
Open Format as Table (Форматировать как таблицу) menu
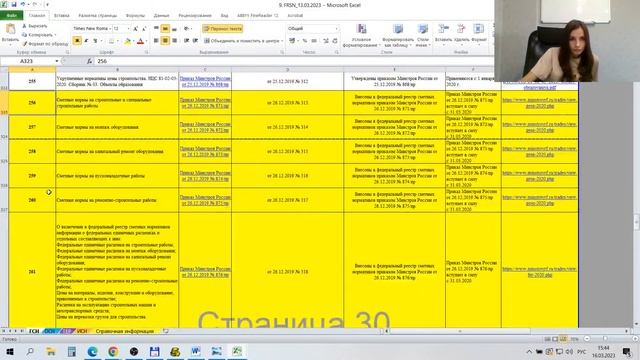(398, 35)
